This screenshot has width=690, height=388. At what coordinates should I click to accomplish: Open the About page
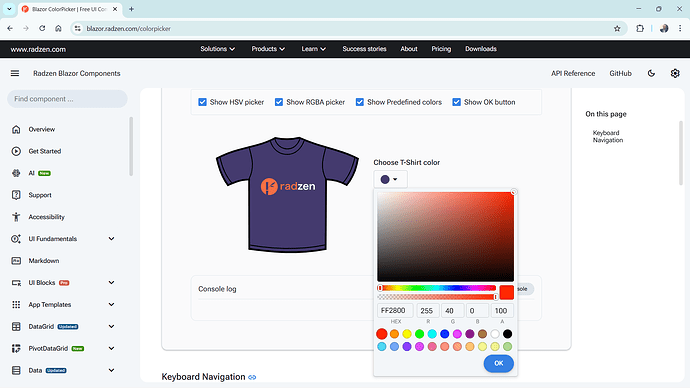tap(409, 49)
